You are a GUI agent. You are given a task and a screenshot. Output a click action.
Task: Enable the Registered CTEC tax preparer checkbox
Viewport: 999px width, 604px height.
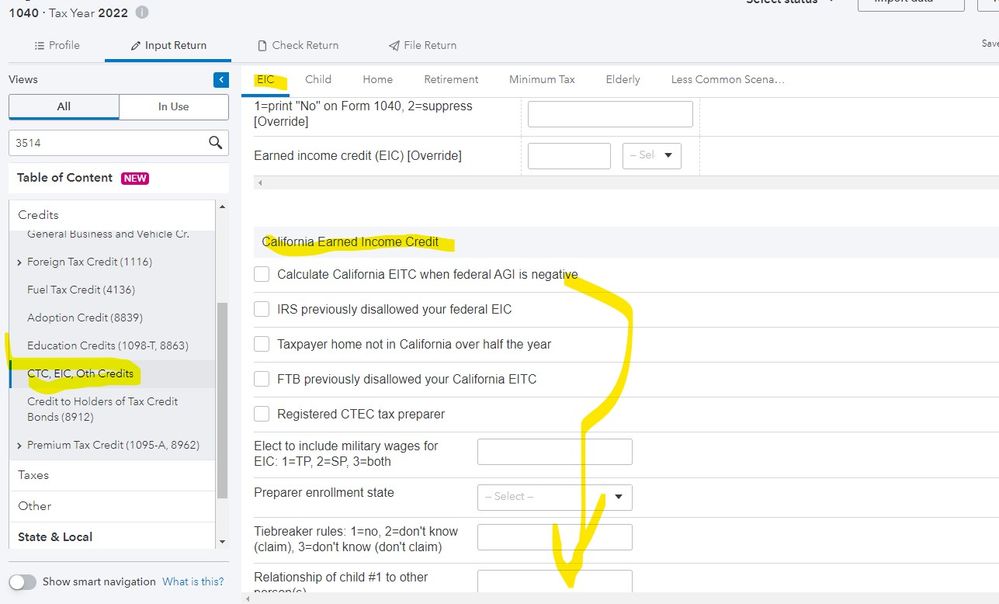coord(262,414)
